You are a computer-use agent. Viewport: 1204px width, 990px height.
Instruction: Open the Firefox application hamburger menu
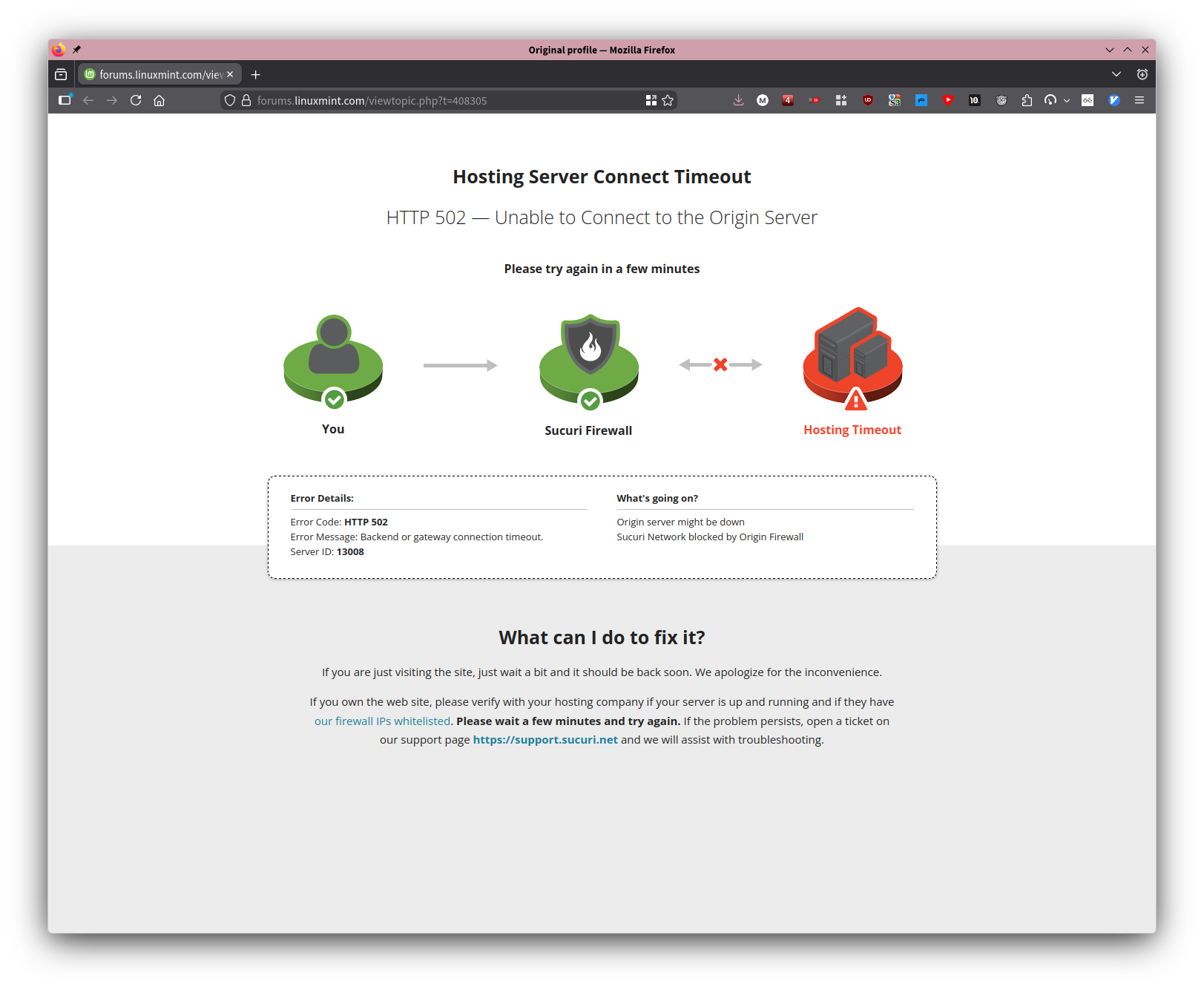tap(1139, 100)
